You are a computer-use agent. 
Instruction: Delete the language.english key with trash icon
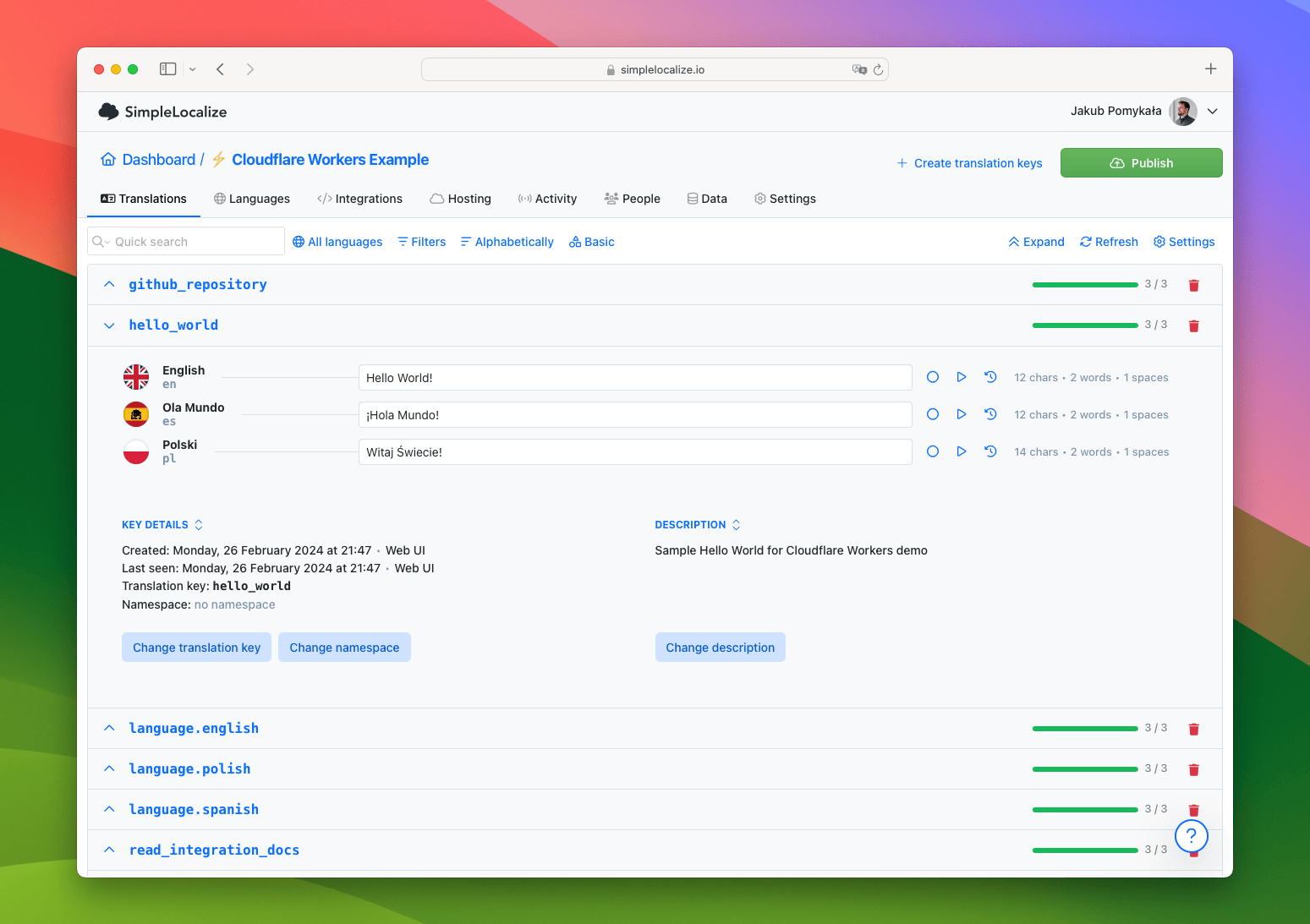pyautogui.click(x=1194, y=729)
